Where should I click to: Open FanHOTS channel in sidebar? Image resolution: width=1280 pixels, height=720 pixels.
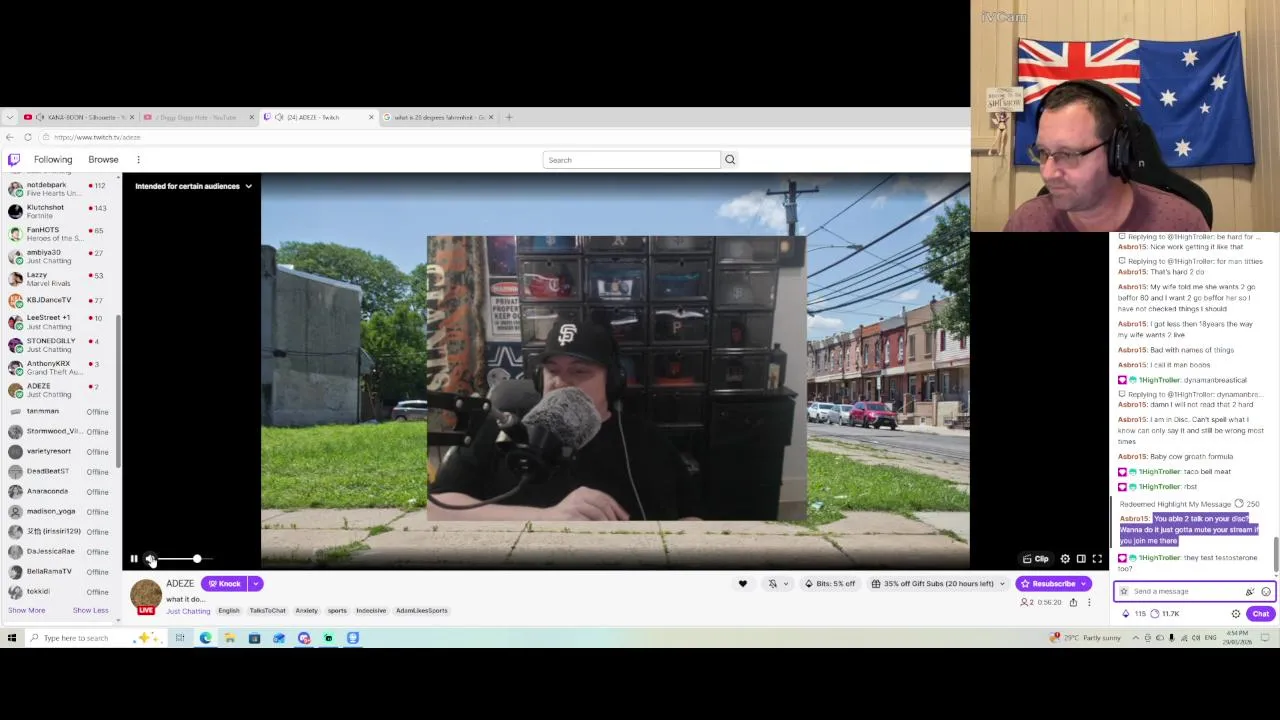(x=60, y=234)
